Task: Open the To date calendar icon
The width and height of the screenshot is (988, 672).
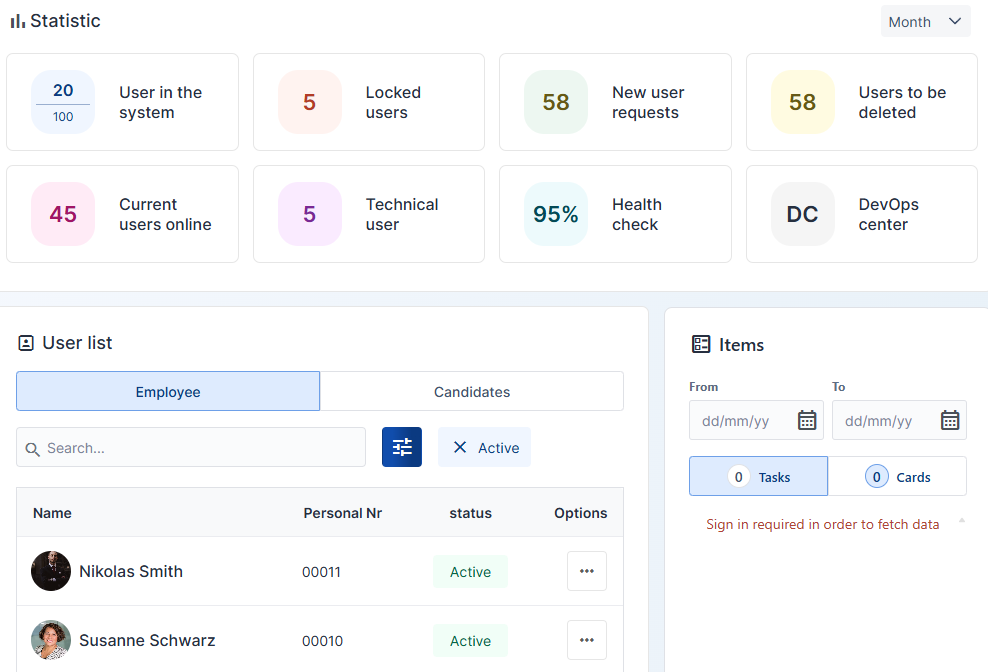Action: (950, 420)
